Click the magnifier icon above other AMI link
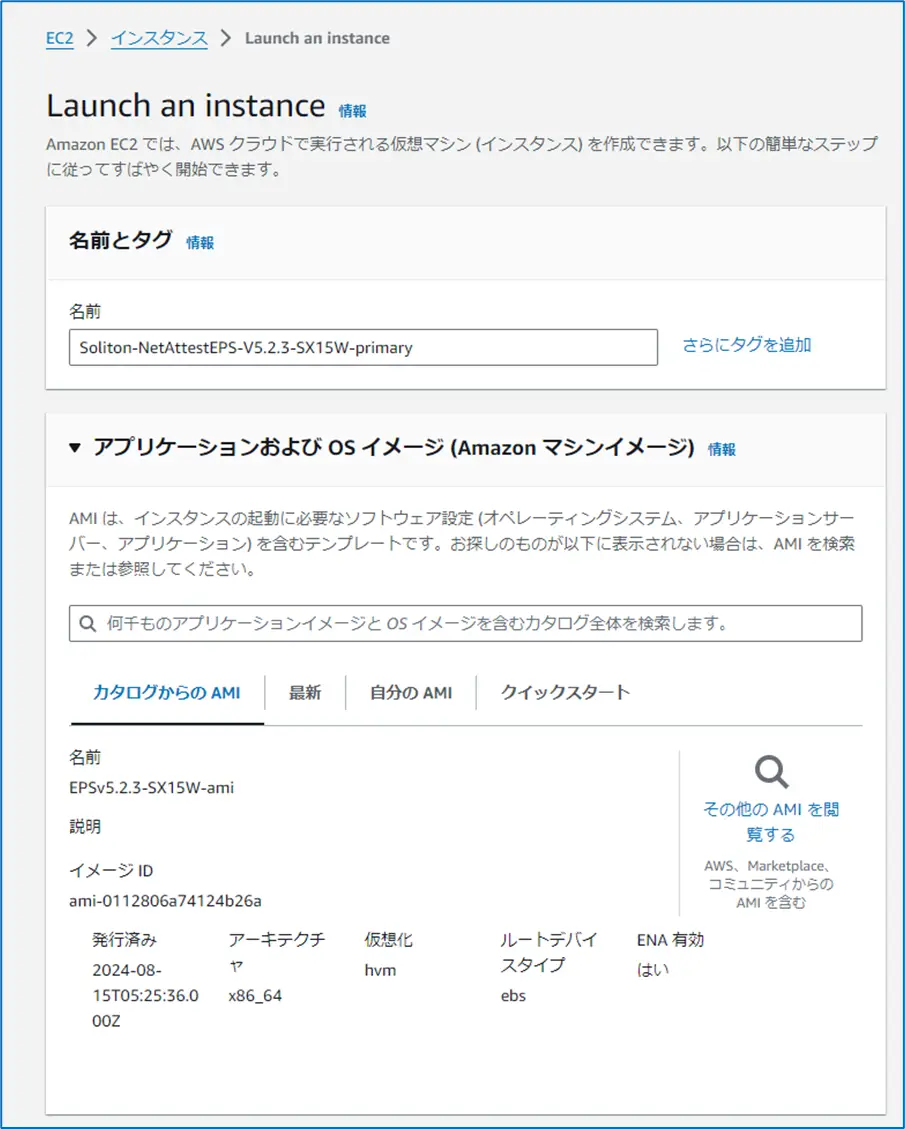This screenshot has width=905, height=1129. click(x=771, y=771)
